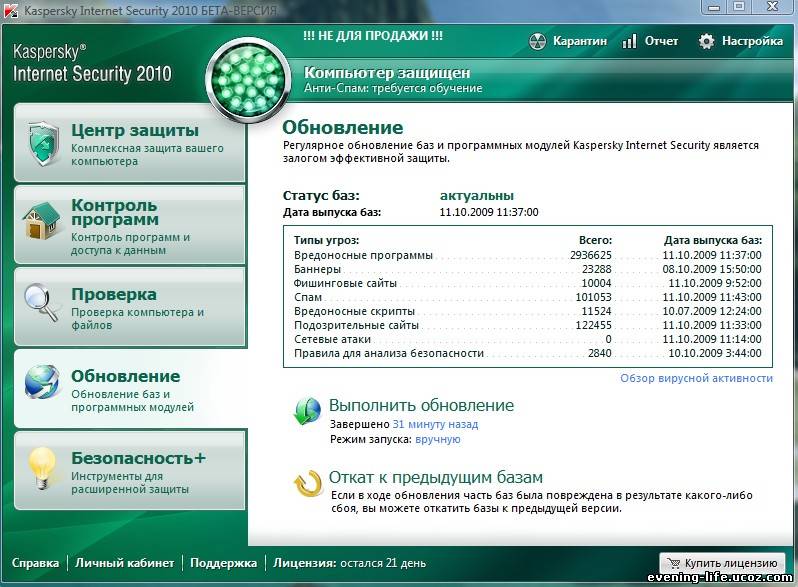Click the Отчет bar chart icon
This screenshot has width=798, height=587.
tap(630, 41)
